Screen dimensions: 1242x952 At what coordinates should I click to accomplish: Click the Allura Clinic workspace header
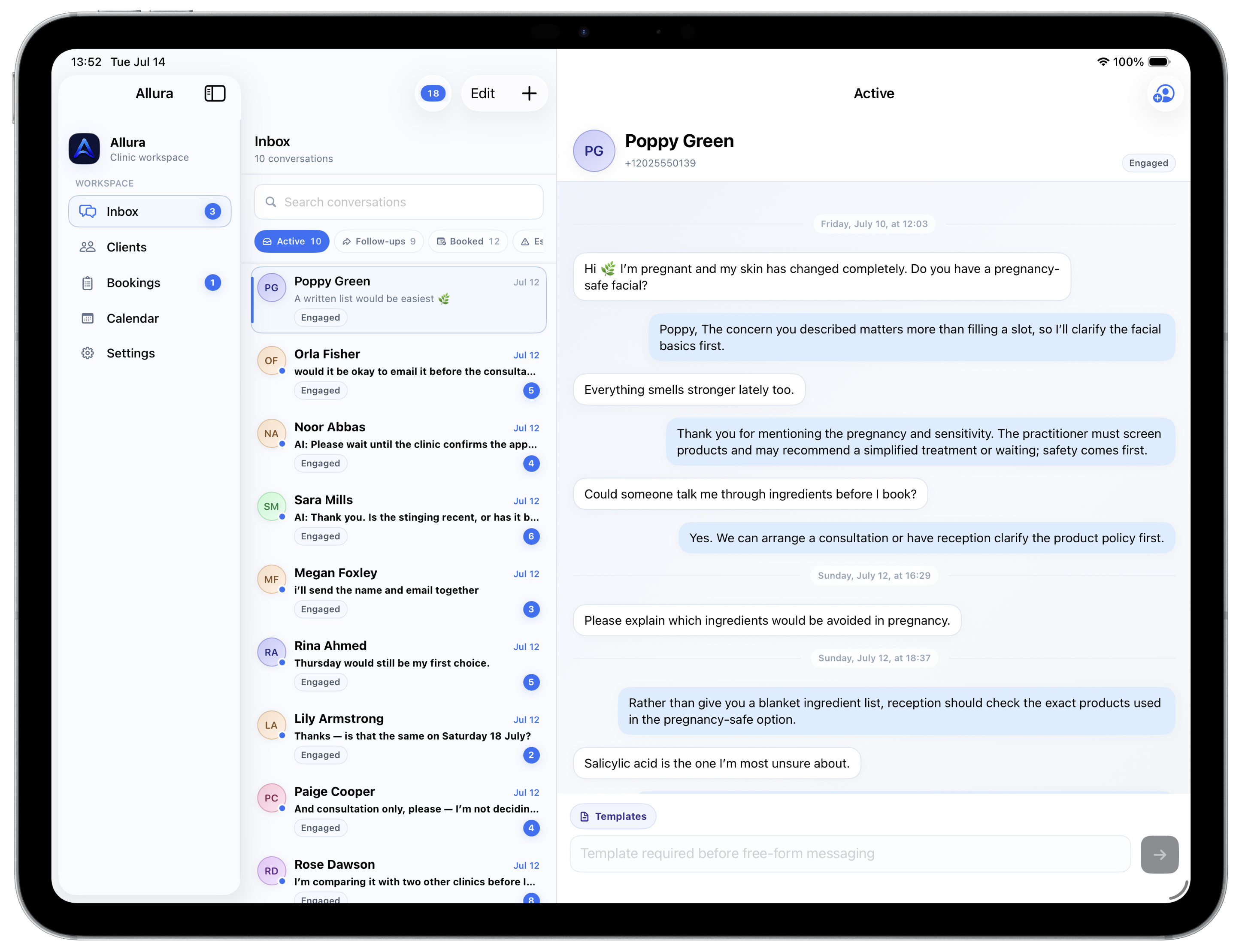[x=150, y=149]
